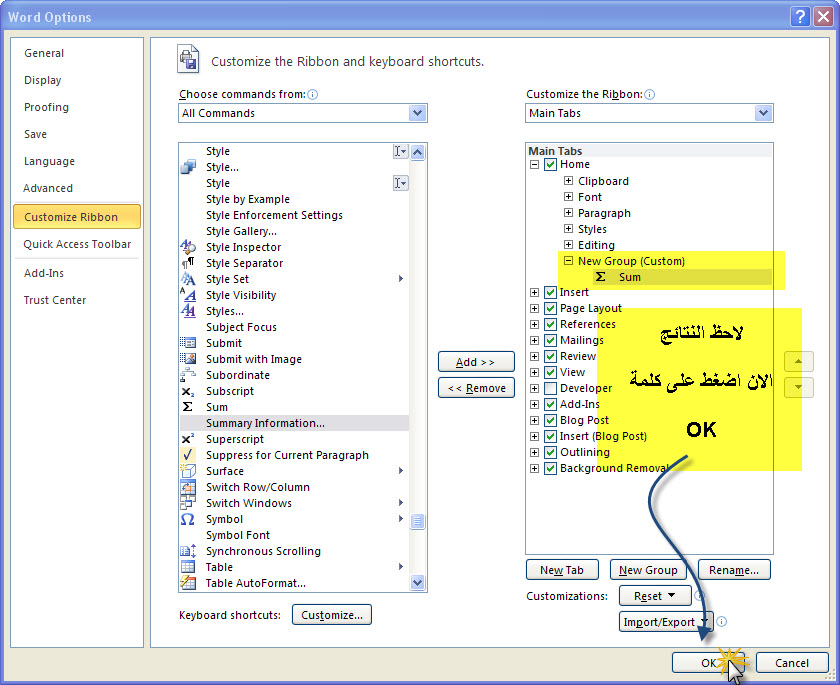Open the Advanced options category
This screenshot has height=685, width=840.
click(x=48, y=188)
